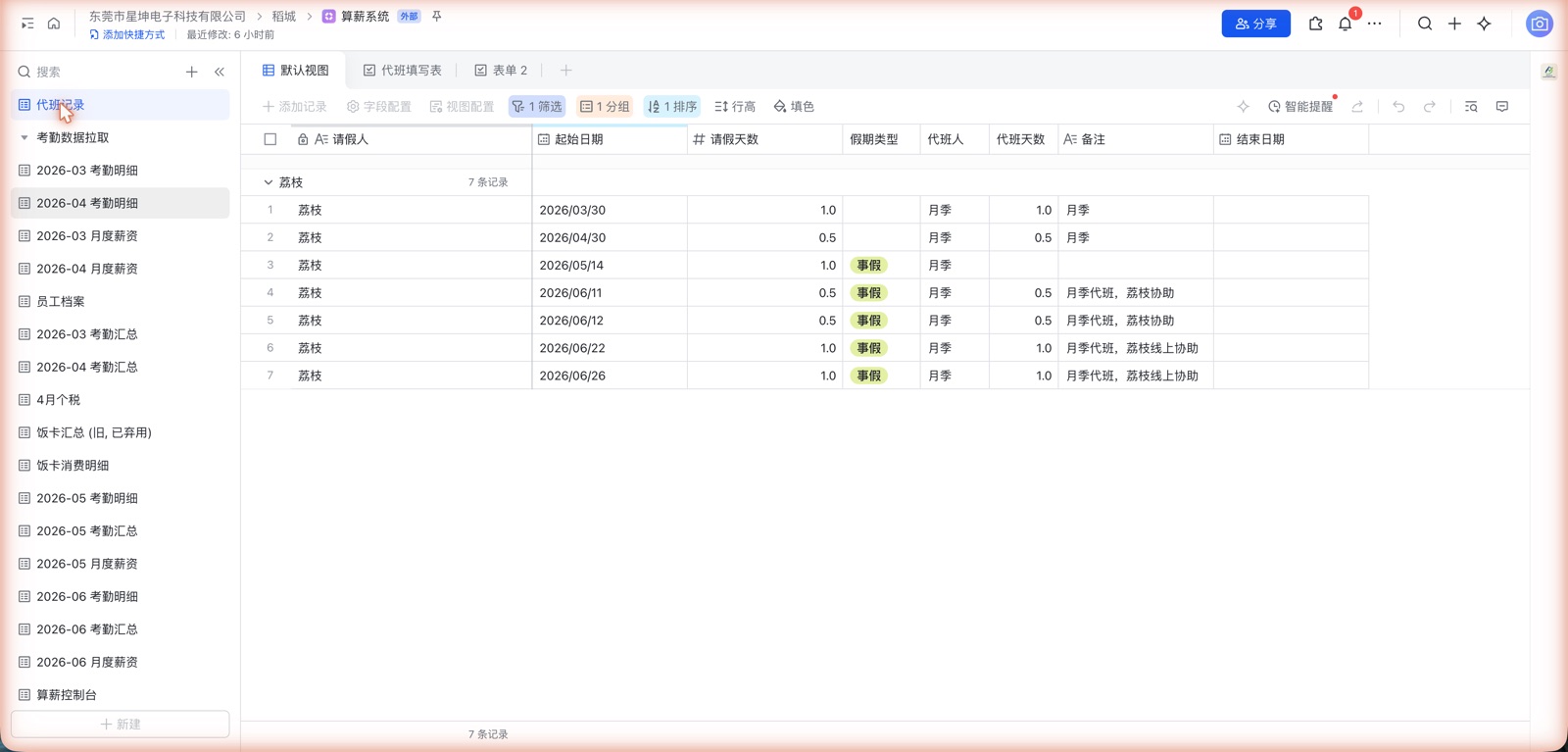
Task: Open the 1 筛选 filter settings
Action: click(537, 106)
